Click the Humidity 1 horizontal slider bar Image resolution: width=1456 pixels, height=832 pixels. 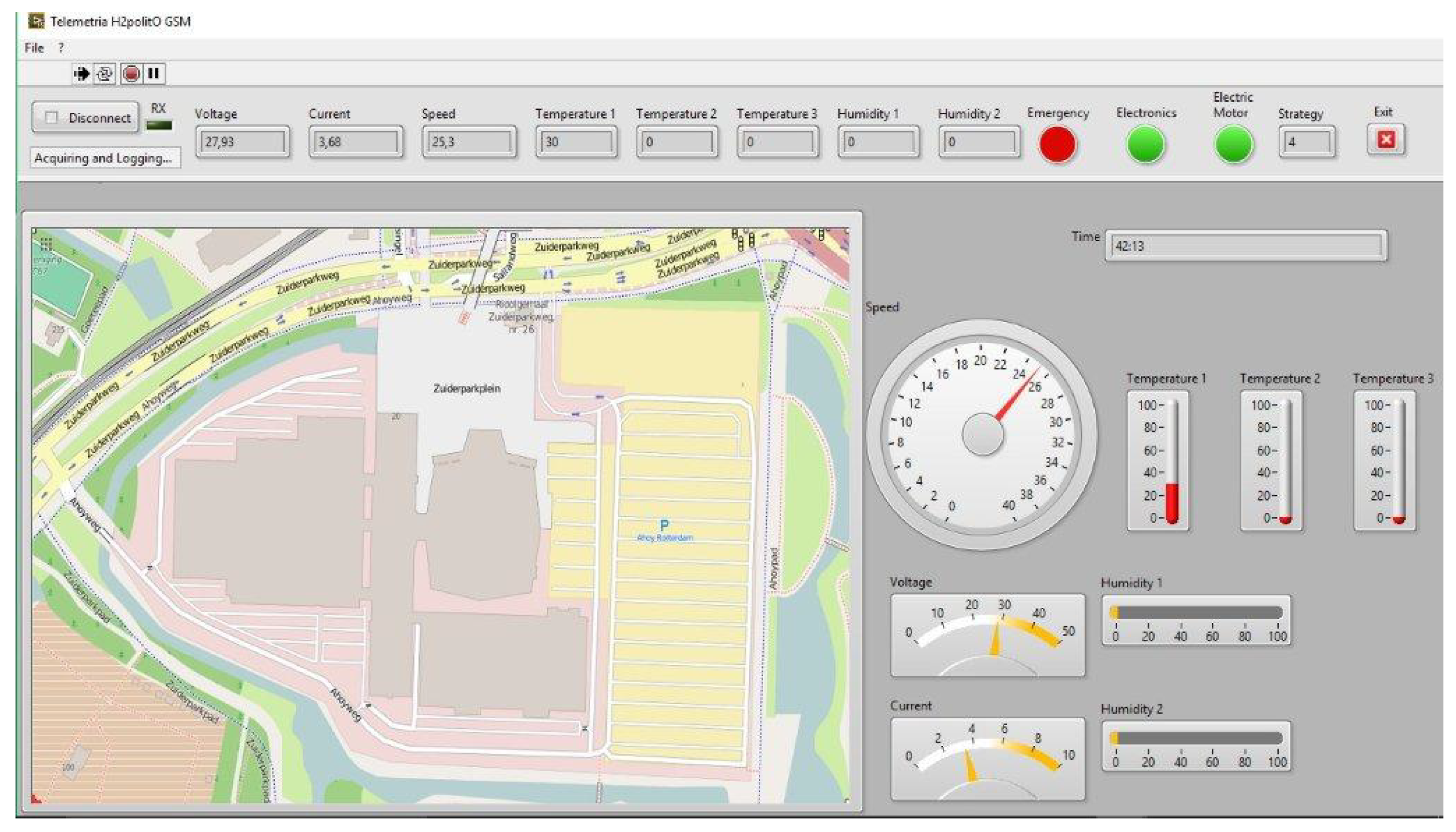pos(1196,613)
